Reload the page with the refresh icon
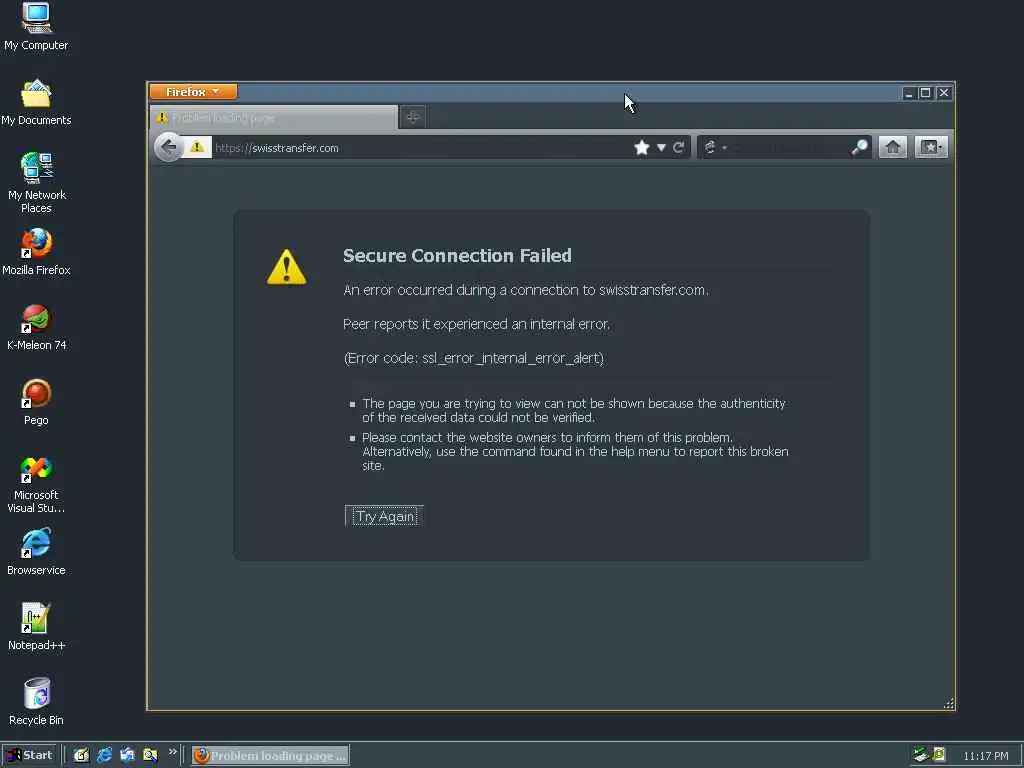 click(679, 148)
